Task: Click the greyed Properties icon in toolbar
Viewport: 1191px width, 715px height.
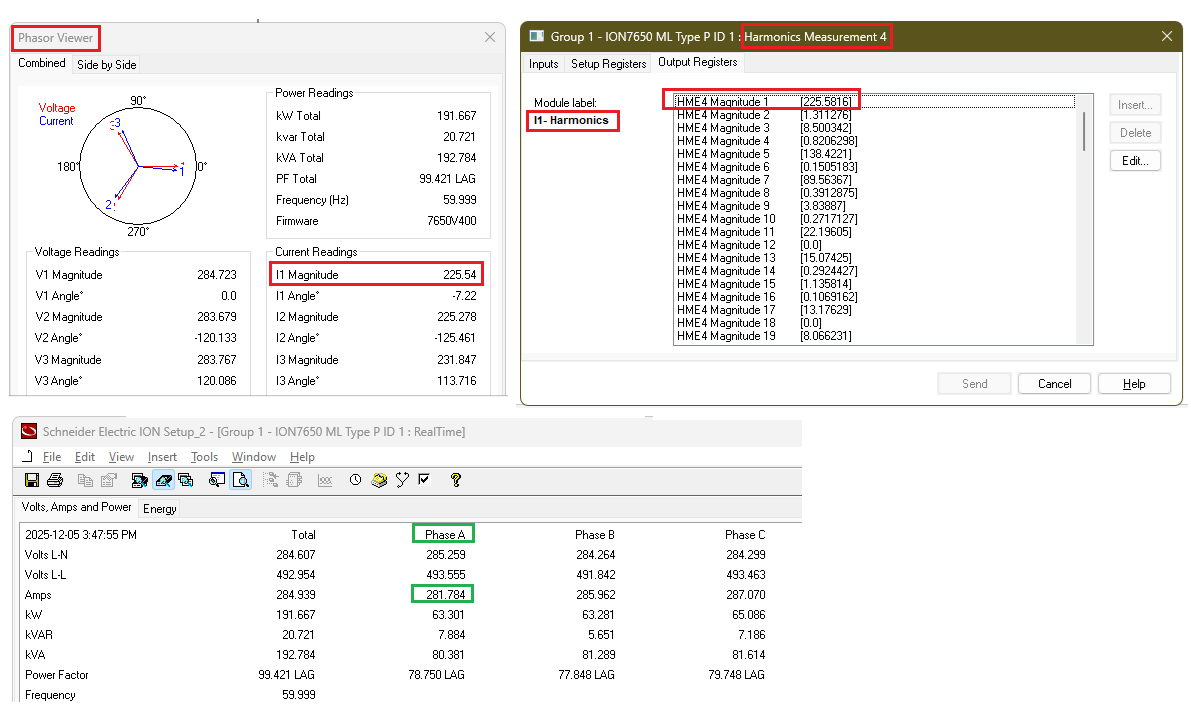Action: pos(109,480)
